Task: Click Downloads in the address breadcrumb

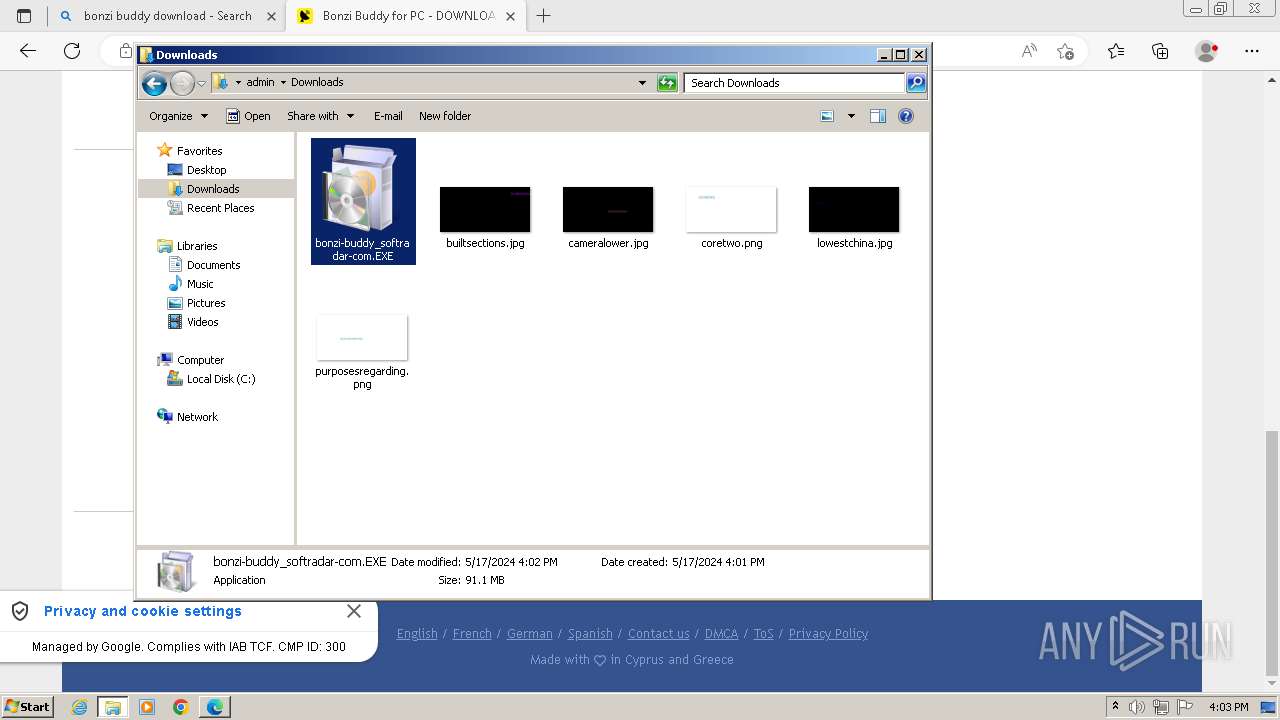Action: point(317,82)
